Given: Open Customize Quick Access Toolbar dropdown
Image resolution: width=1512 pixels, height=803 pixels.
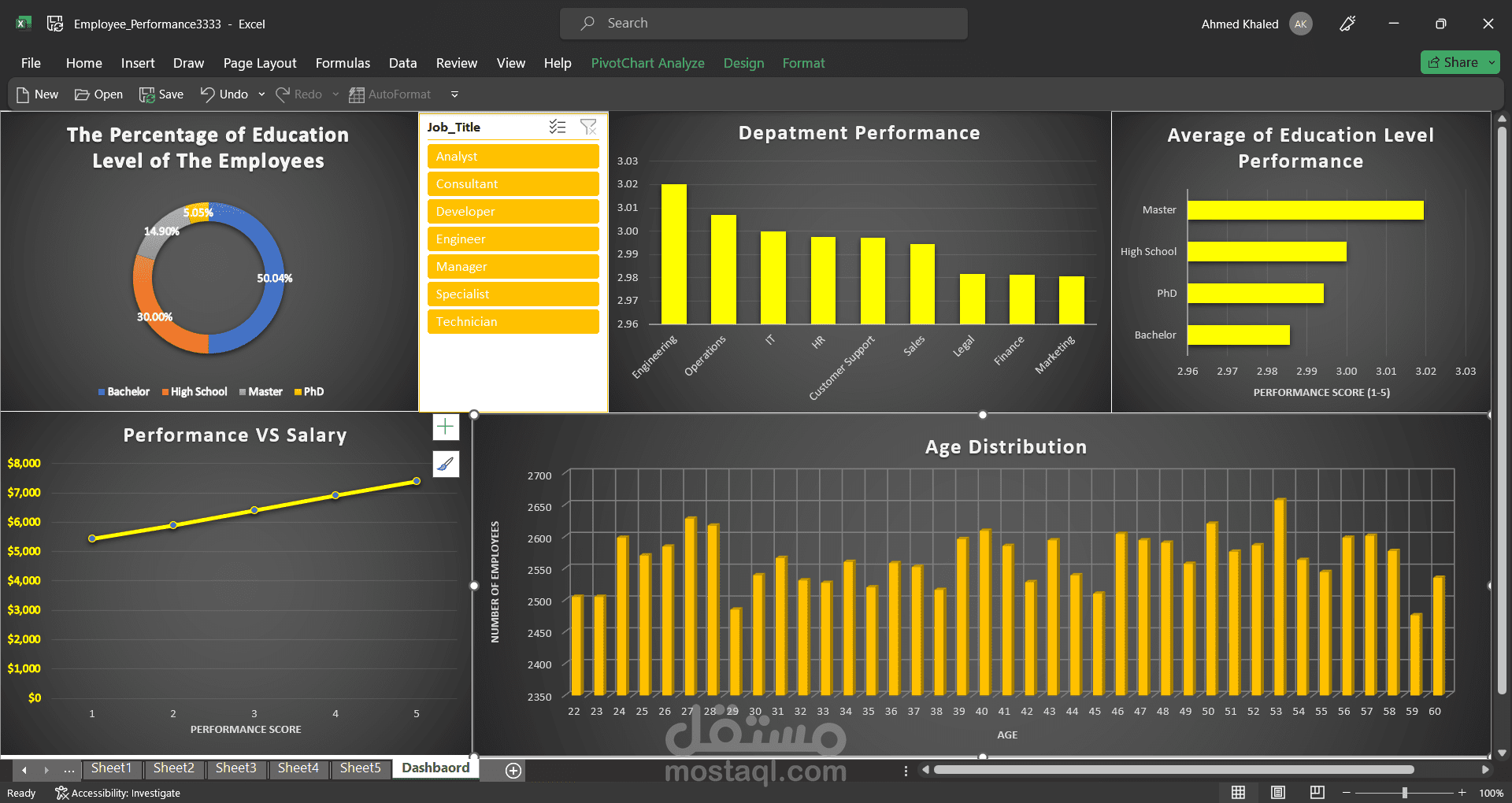Looking at the screenshot, I should tap(454, 94).
